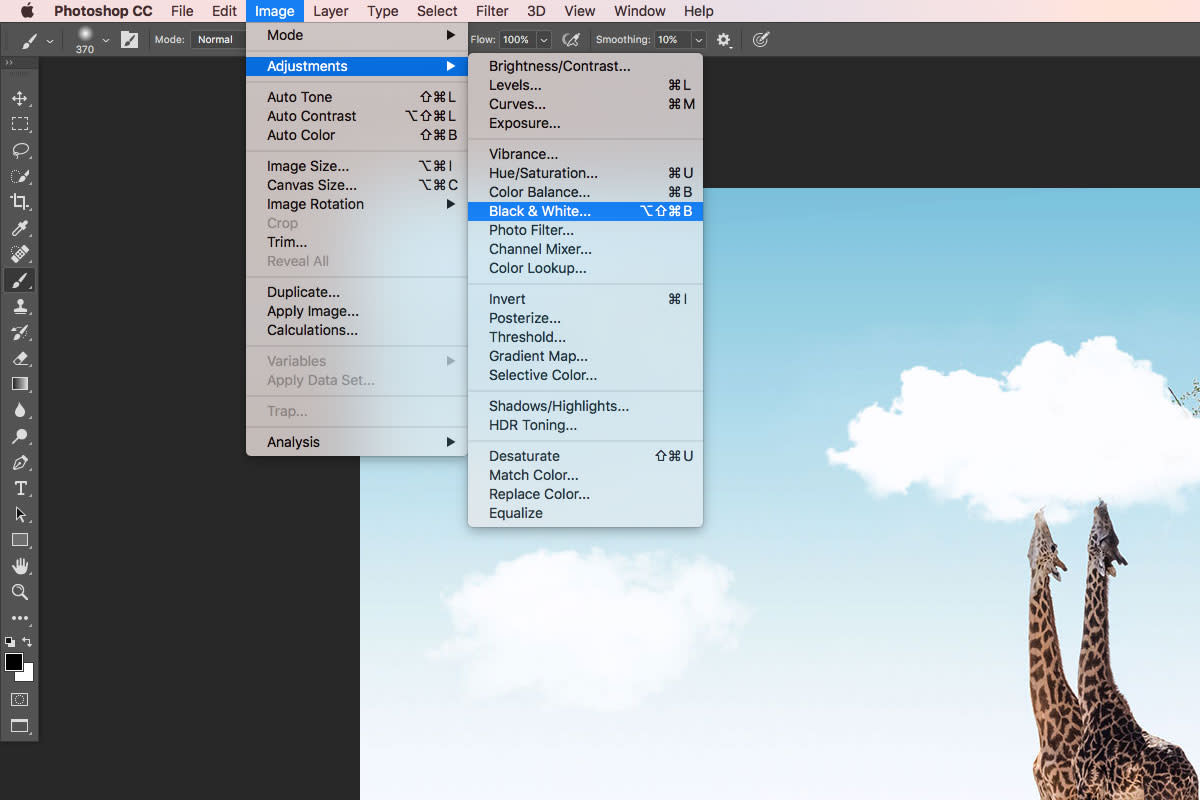1200x800 pixels.
Task: Open the Smoothing percentage dropdown
Action: pos(698,40)
